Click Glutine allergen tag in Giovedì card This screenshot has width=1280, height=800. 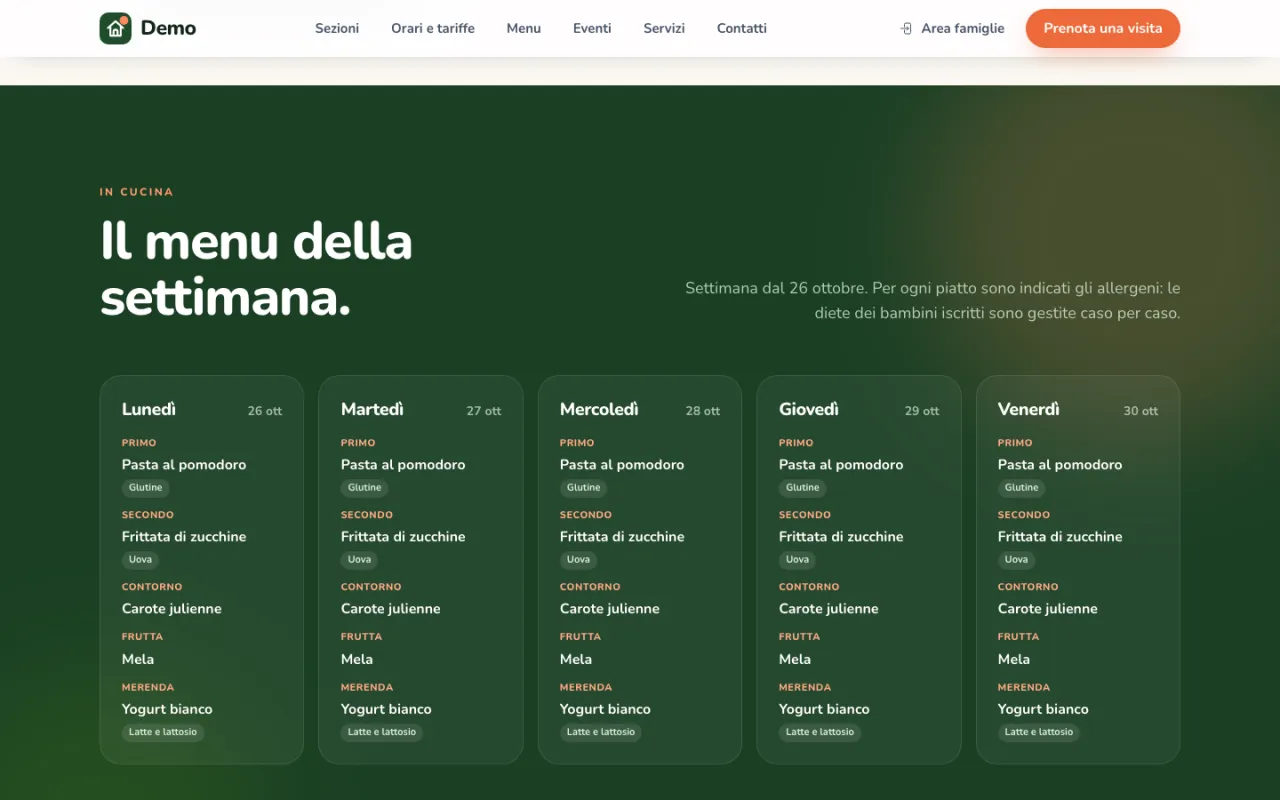pyautogui.click(x=803, y=488)
